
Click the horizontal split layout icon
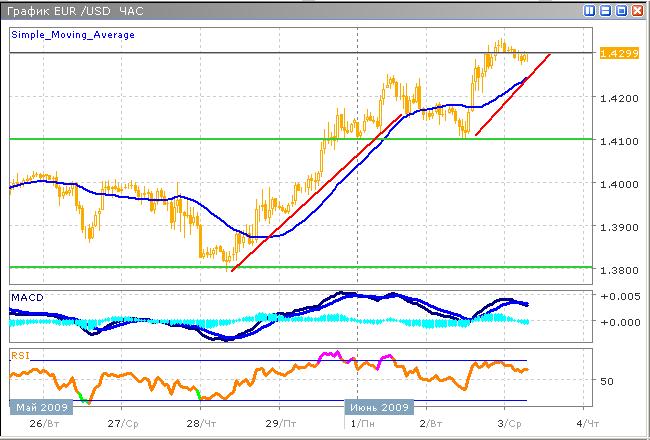click(606, 11)
